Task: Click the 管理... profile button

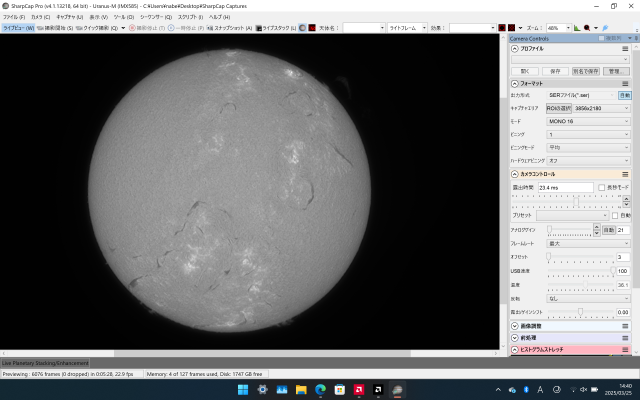Action: click(618, 71)
